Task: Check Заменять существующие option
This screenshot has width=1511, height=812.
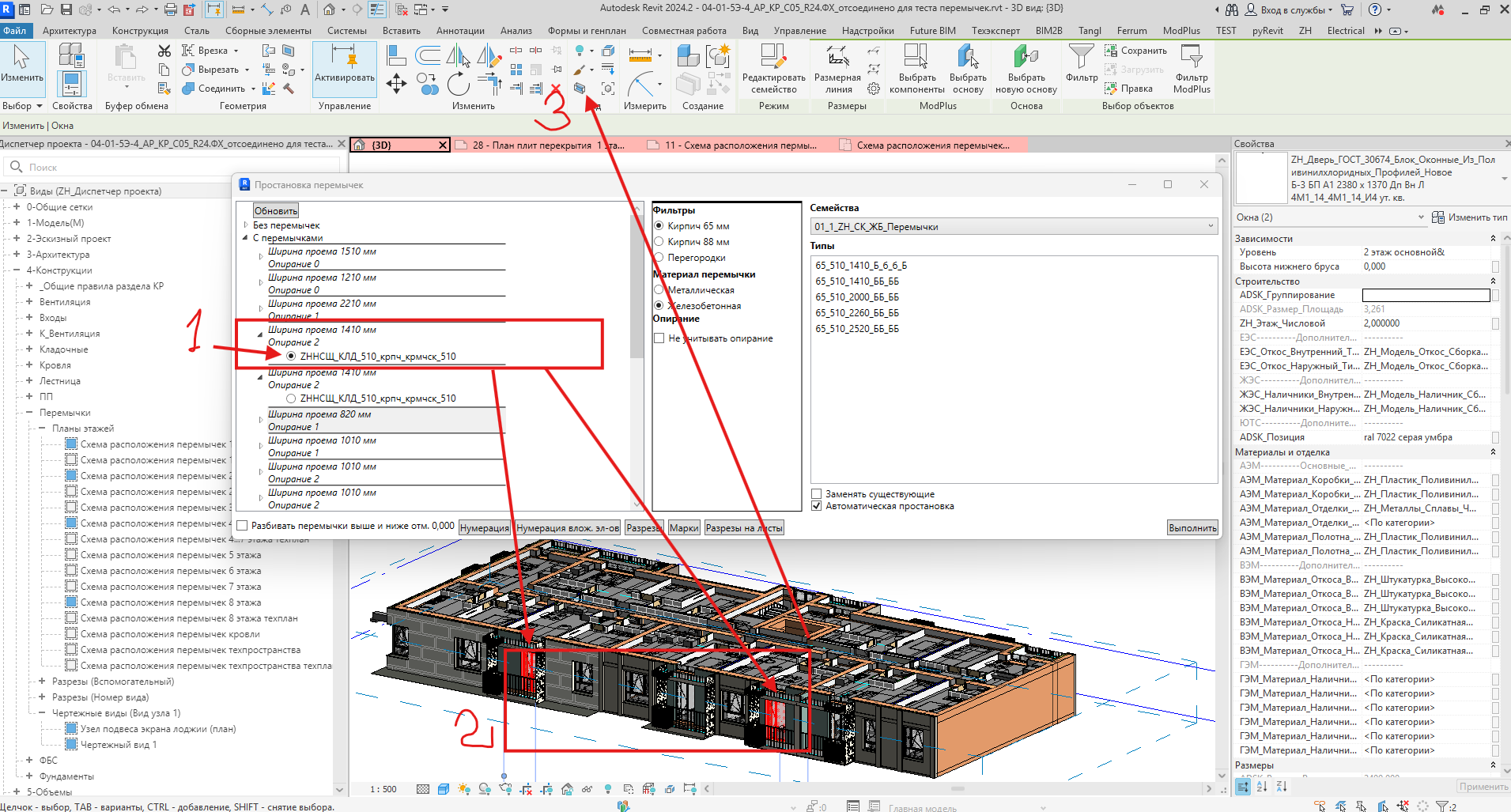Action: click(817, 494)
